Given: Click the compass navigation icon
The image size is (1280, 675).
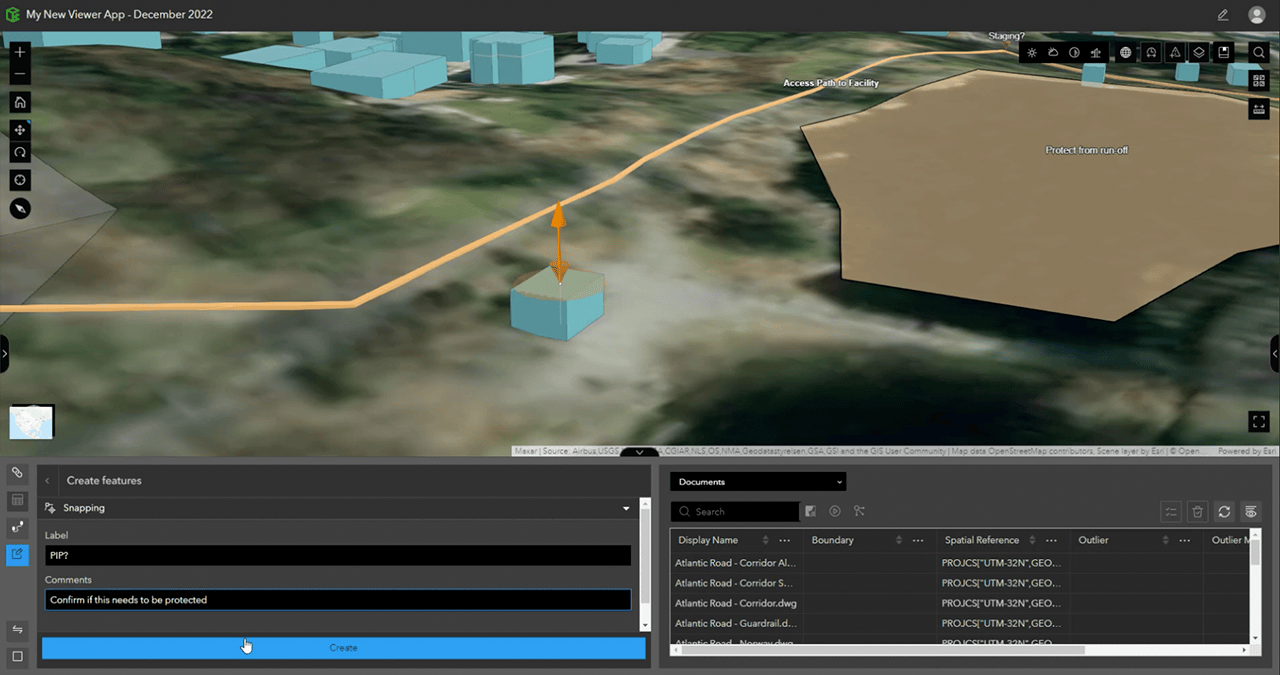Looking at the screenshot, I should point(19,208).
